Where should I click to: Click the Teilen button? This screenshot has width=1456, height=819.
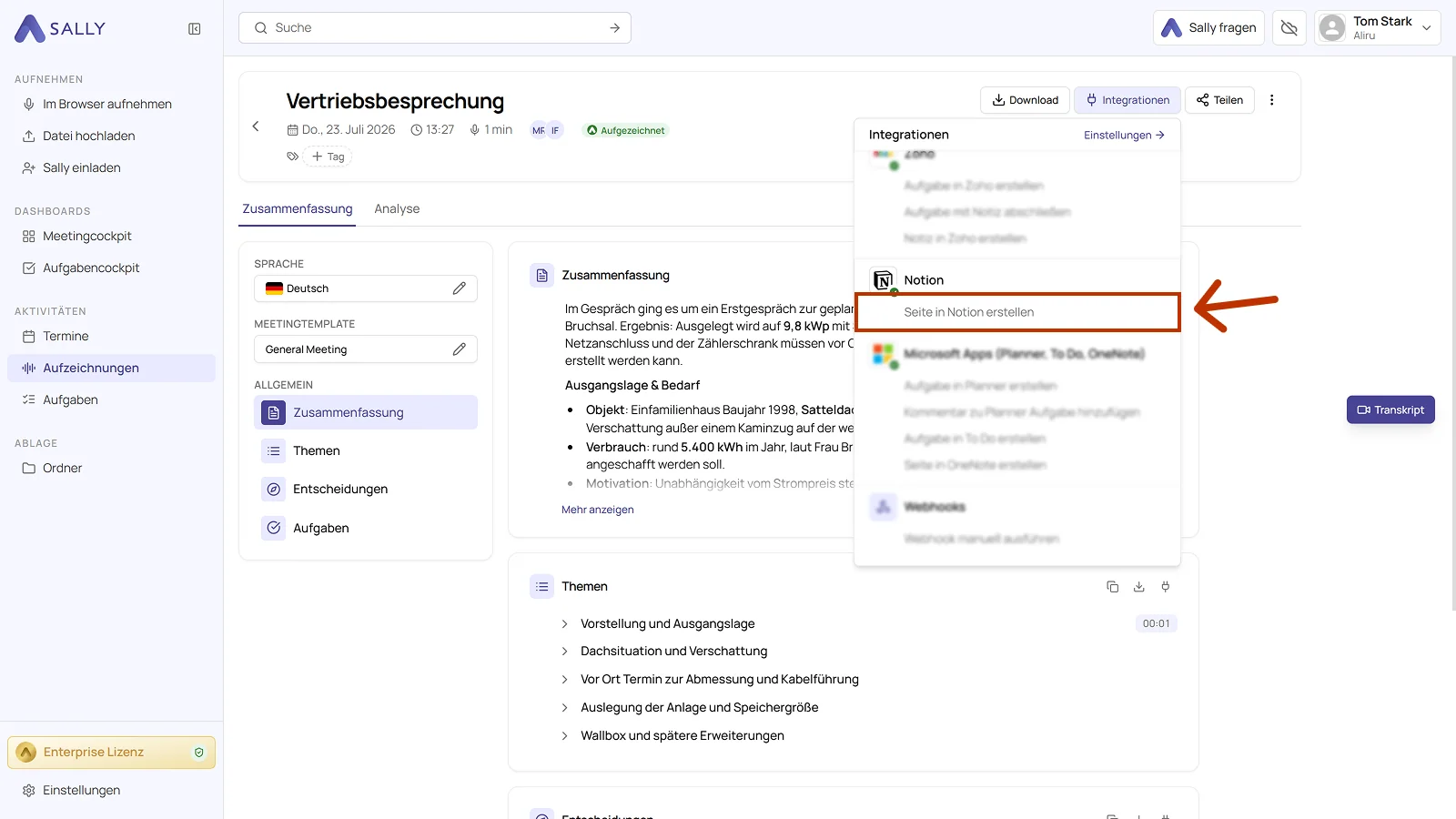(1219, 100)
